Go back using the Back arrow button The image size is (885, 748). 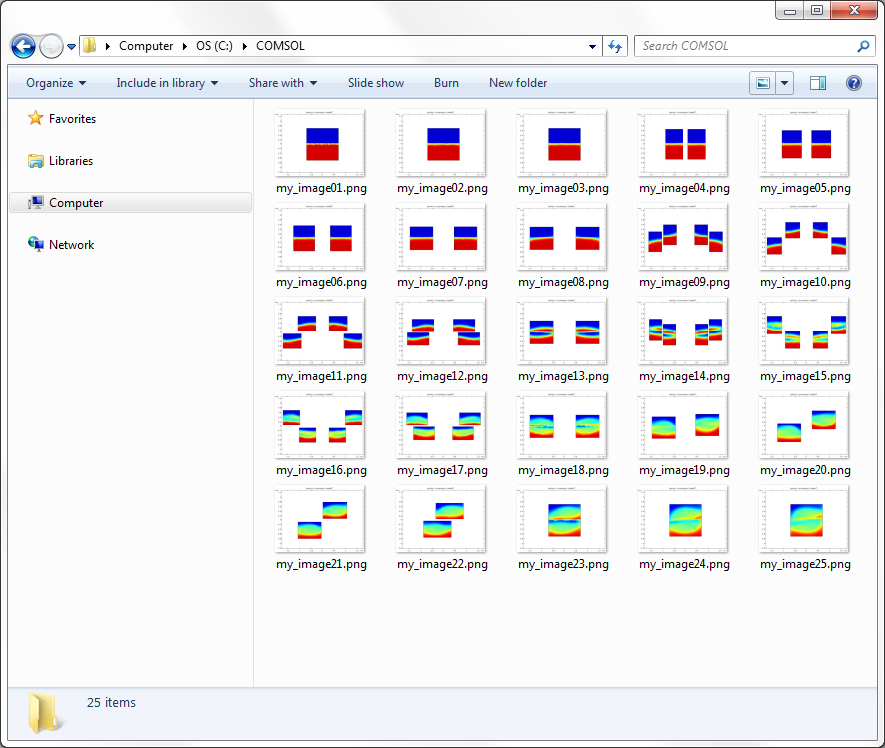click(23, 46)
